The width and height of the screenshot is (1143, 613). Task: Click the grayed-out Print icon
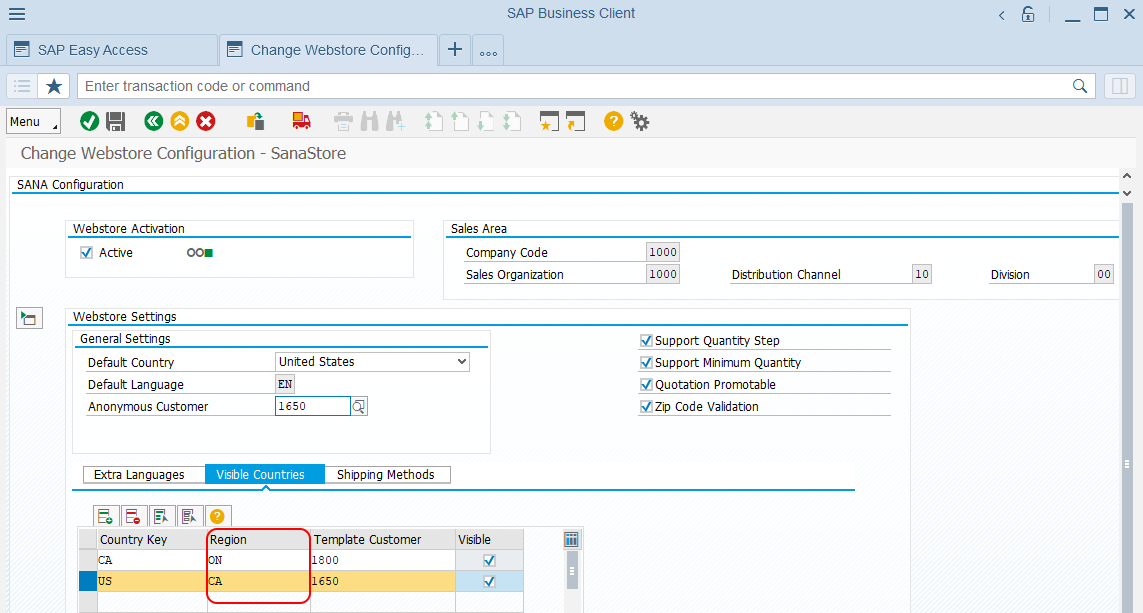coord(343,122)
